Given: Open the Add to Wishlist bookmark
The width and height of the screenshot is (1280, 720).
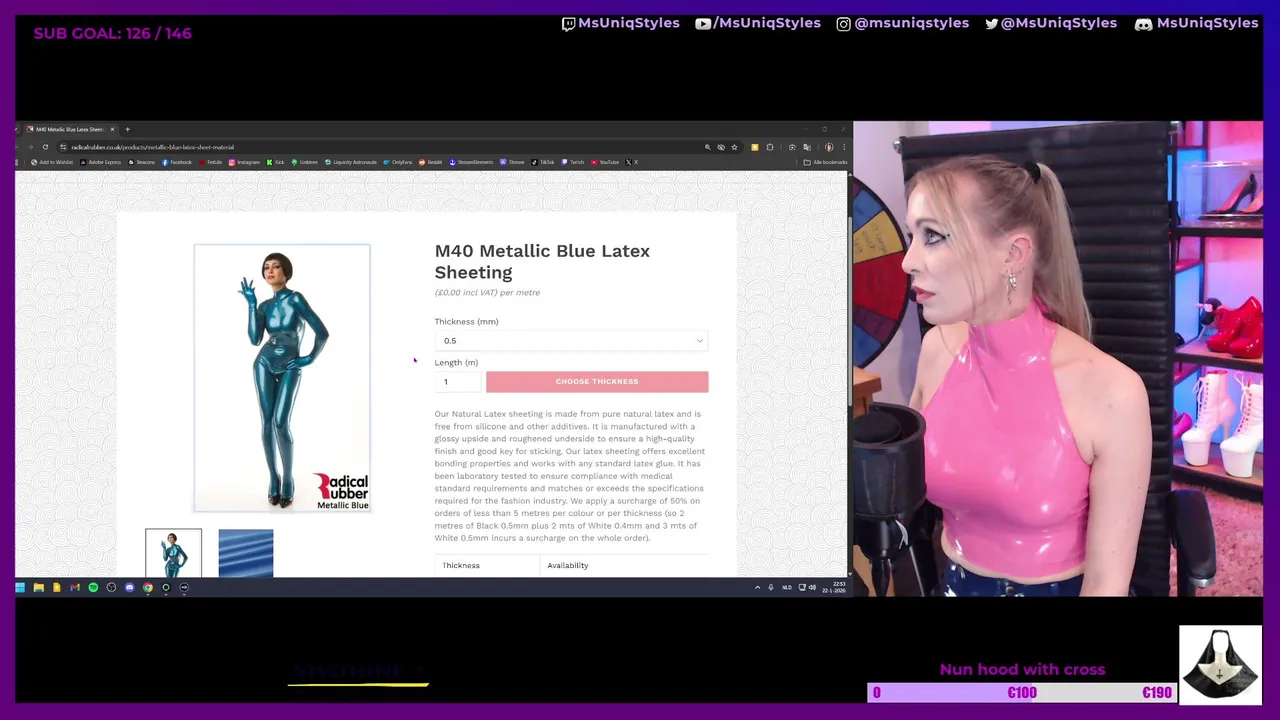Looking at the screenshot, I should (x=52, y=162).
